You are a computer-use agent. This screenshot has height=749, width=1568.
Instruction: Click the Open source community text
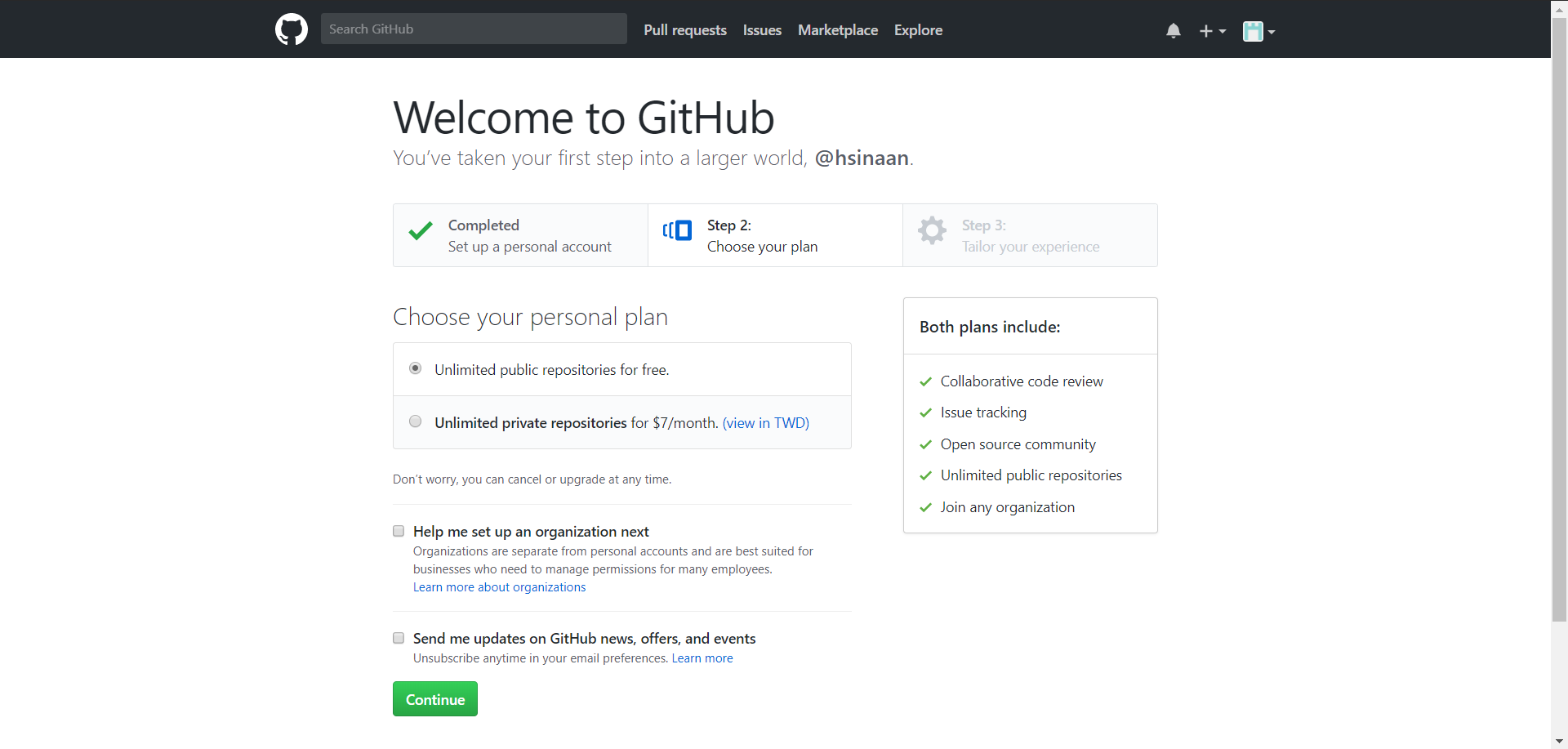1018,444
